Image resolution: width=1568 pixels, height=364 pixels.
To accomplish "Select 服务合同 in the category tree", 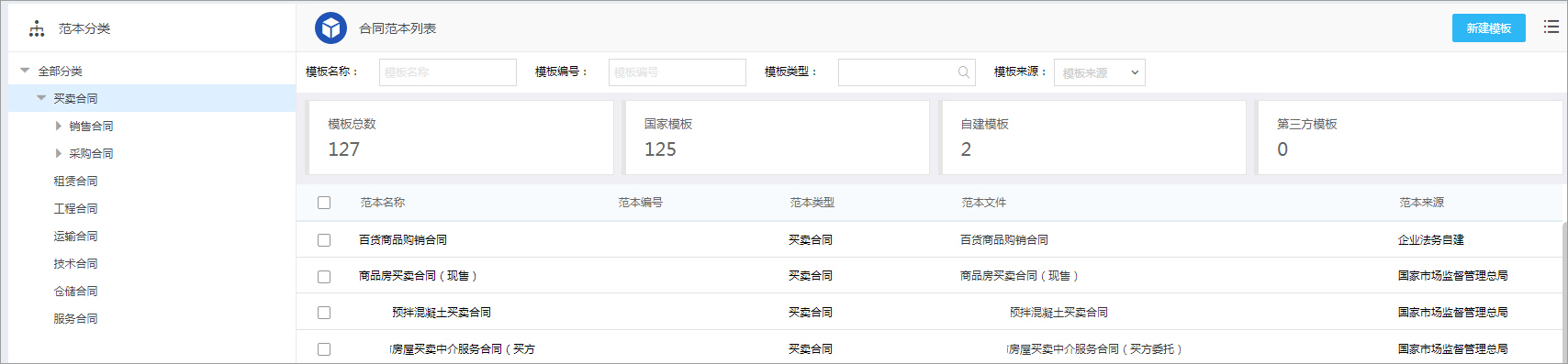I will pos(75,319).
